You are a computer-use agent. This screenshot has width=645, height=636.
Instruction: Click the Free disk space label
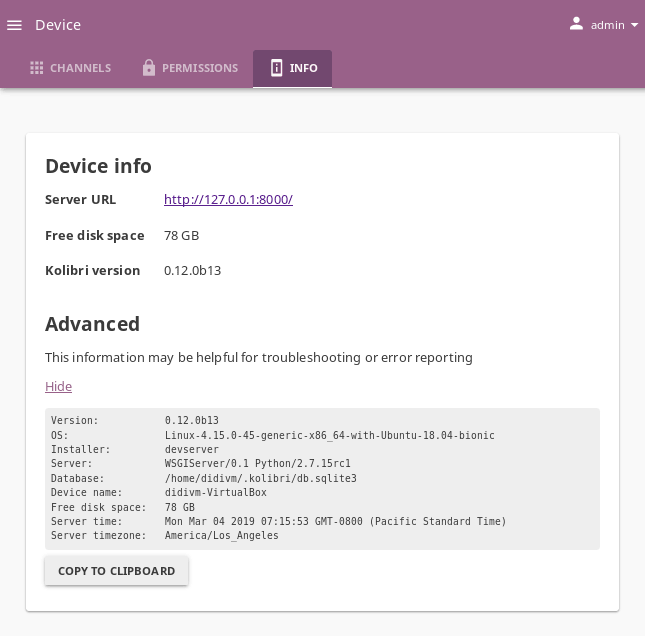tap(95, 236)
